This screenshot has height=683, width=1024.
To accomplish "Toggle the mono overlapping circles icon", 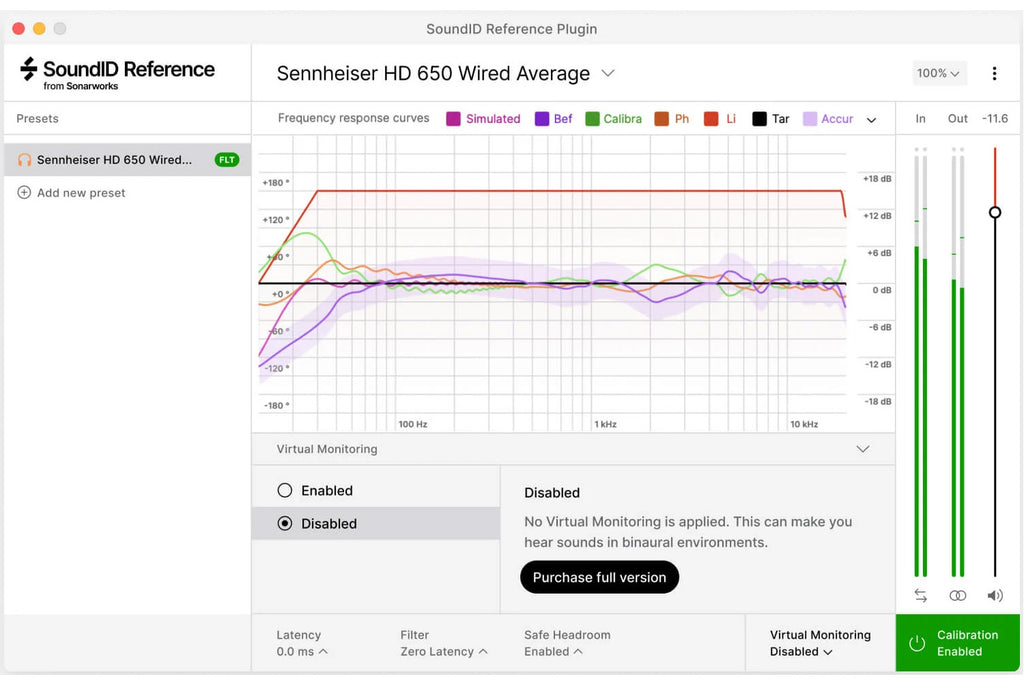I will [x=957, y=596].
